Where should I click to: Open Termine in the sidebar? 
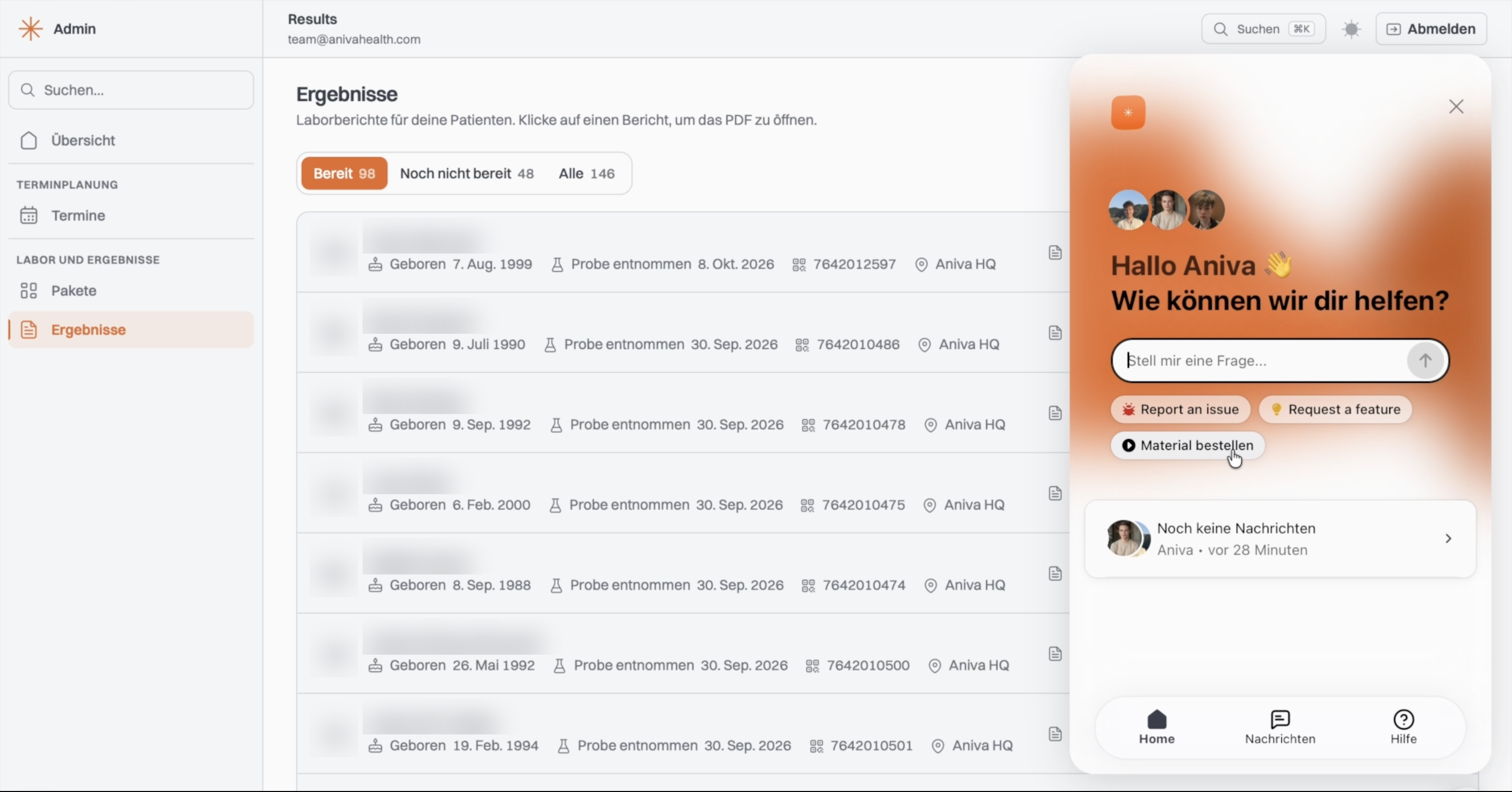tap(131, 215)
